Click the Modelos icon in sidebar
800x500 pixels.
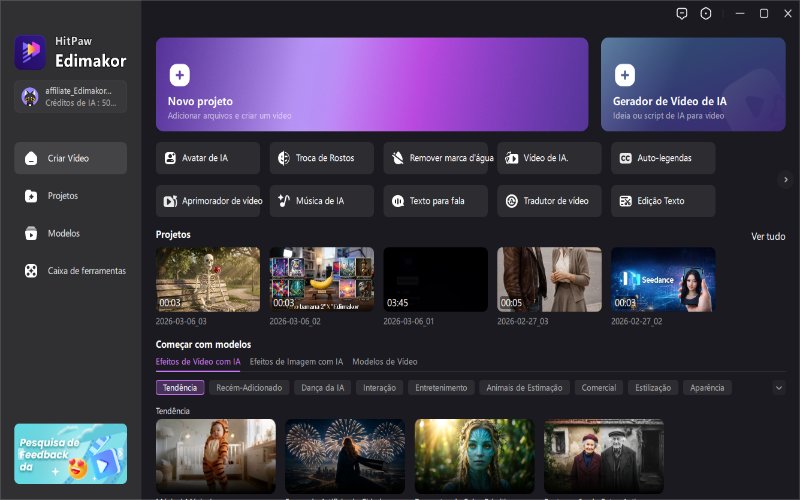pyautogui.click(x=31, y=233)
